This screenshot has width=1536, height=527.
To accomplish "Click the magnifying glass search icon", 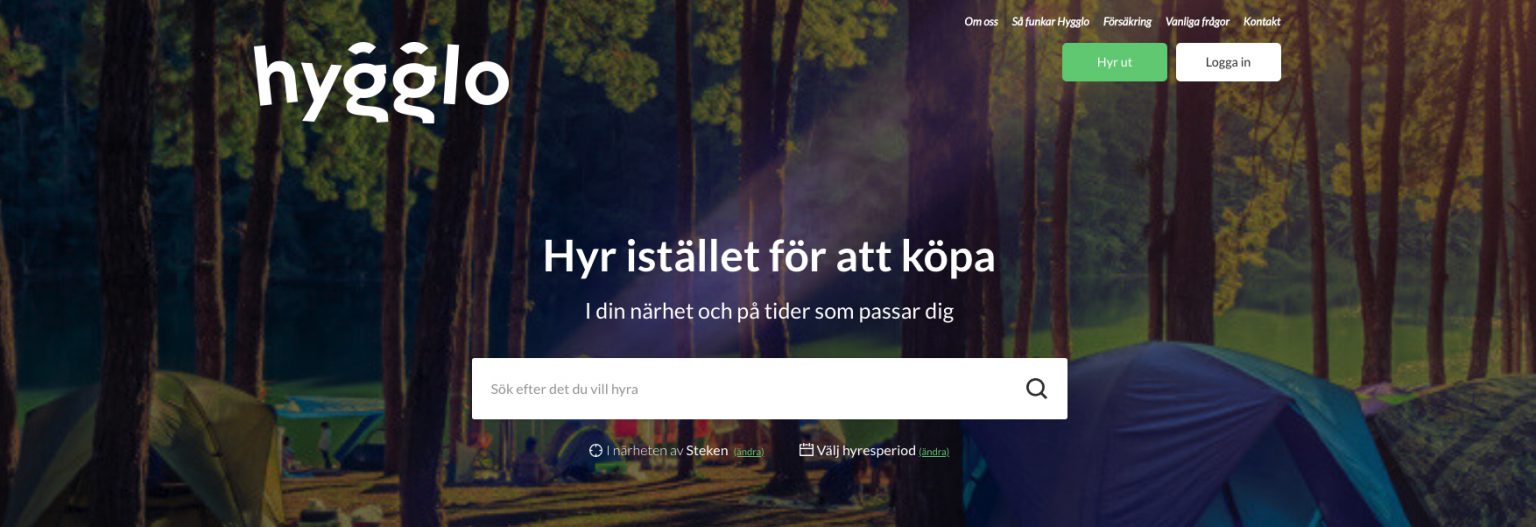I will pos(1036,389).
